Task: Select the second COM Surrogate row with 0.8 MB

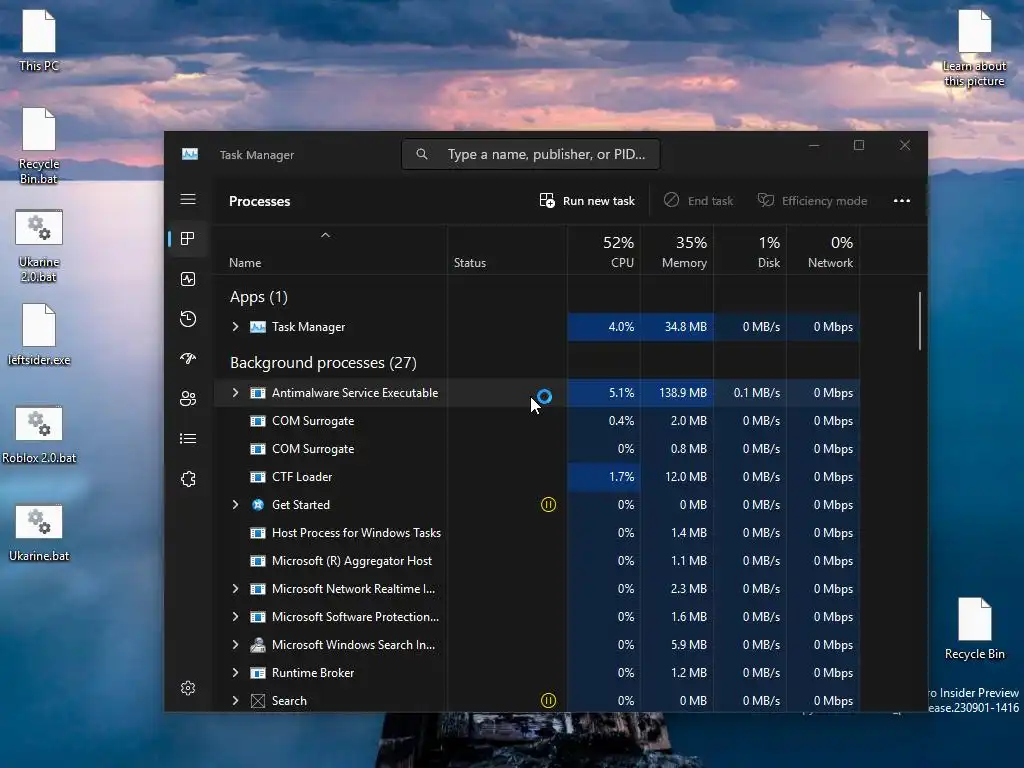Action: click(x=537, y=449)
